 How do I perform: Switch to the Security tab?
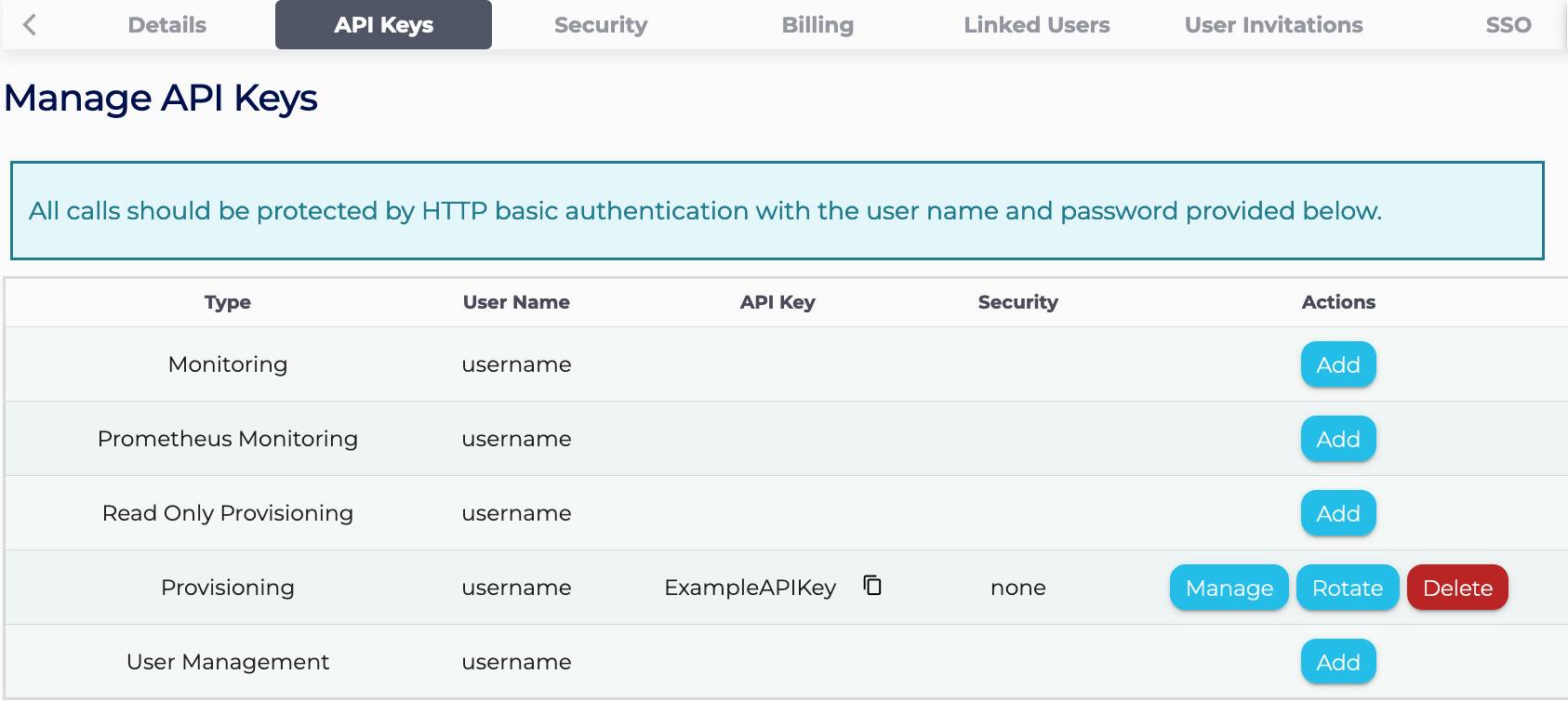[601, 25]
